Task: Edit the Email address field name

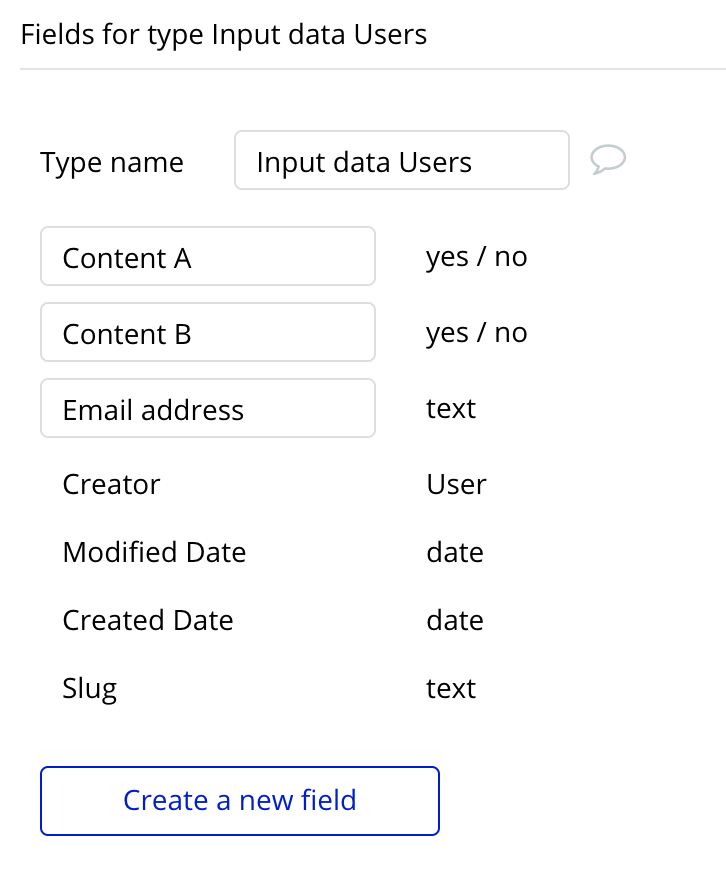Action: point(208,408)
